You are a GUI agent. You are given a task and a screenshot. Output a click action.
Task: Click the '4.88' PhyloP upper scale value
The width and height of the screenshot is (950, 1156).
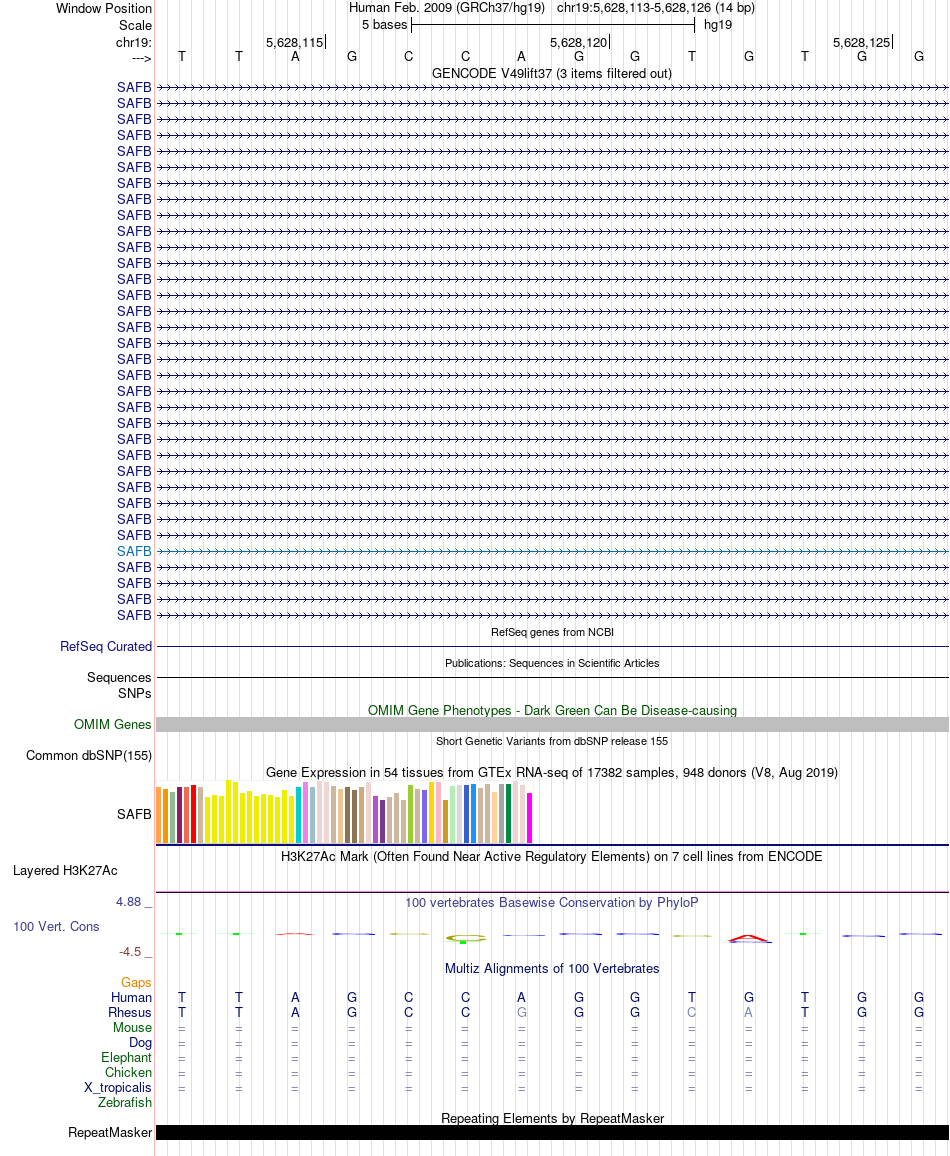[x=128, y=902]
